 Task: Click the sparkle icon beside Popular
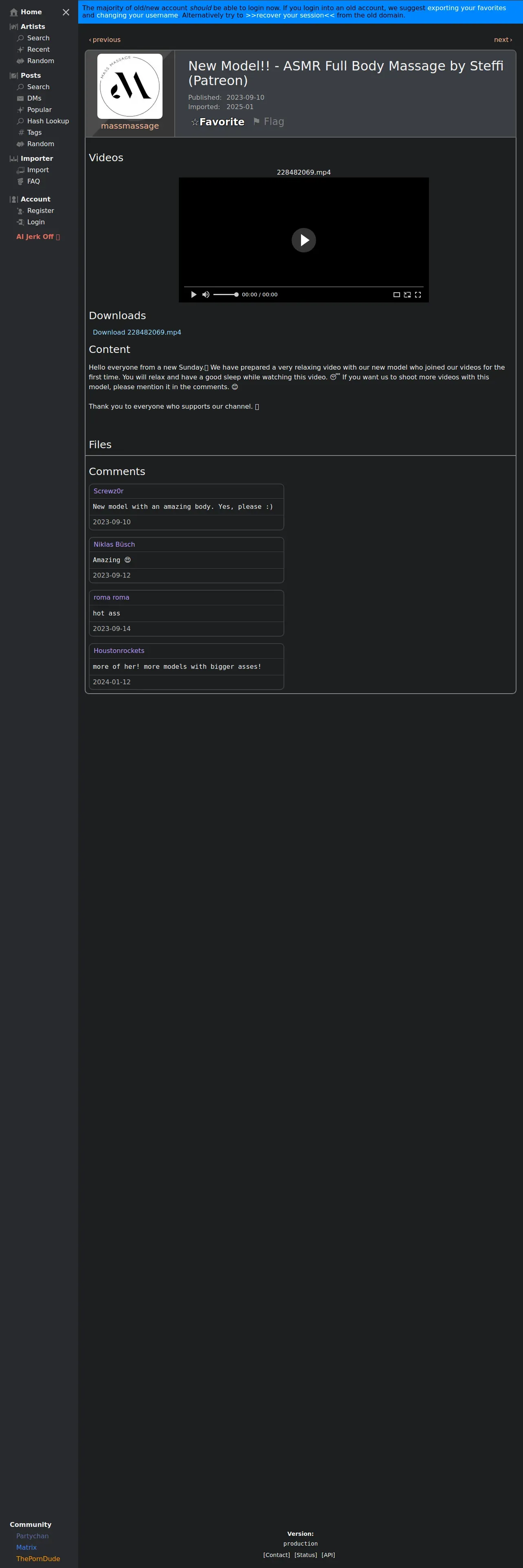point(21,109)
